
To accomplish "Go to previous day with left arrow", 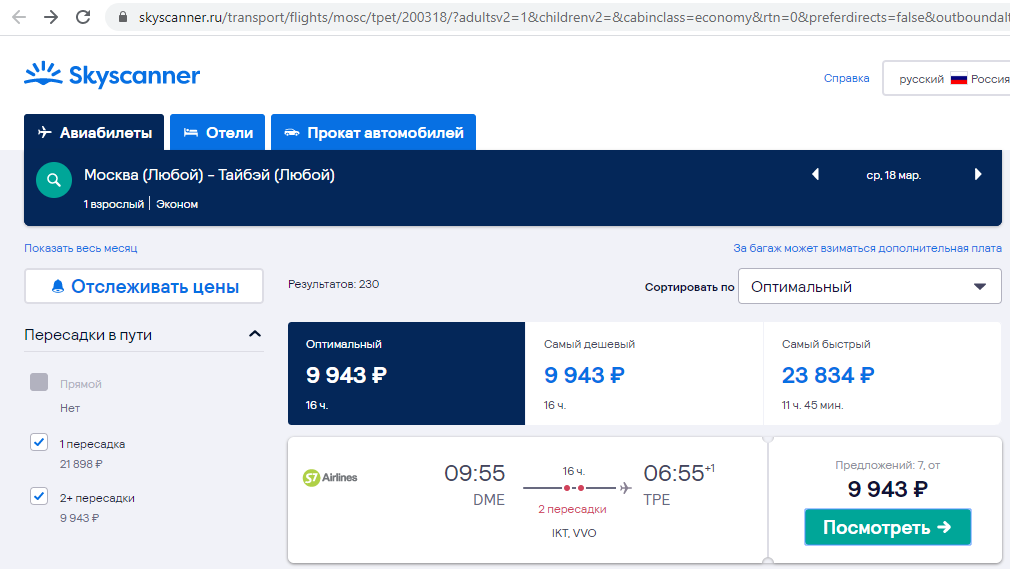I will coord(815,174).
